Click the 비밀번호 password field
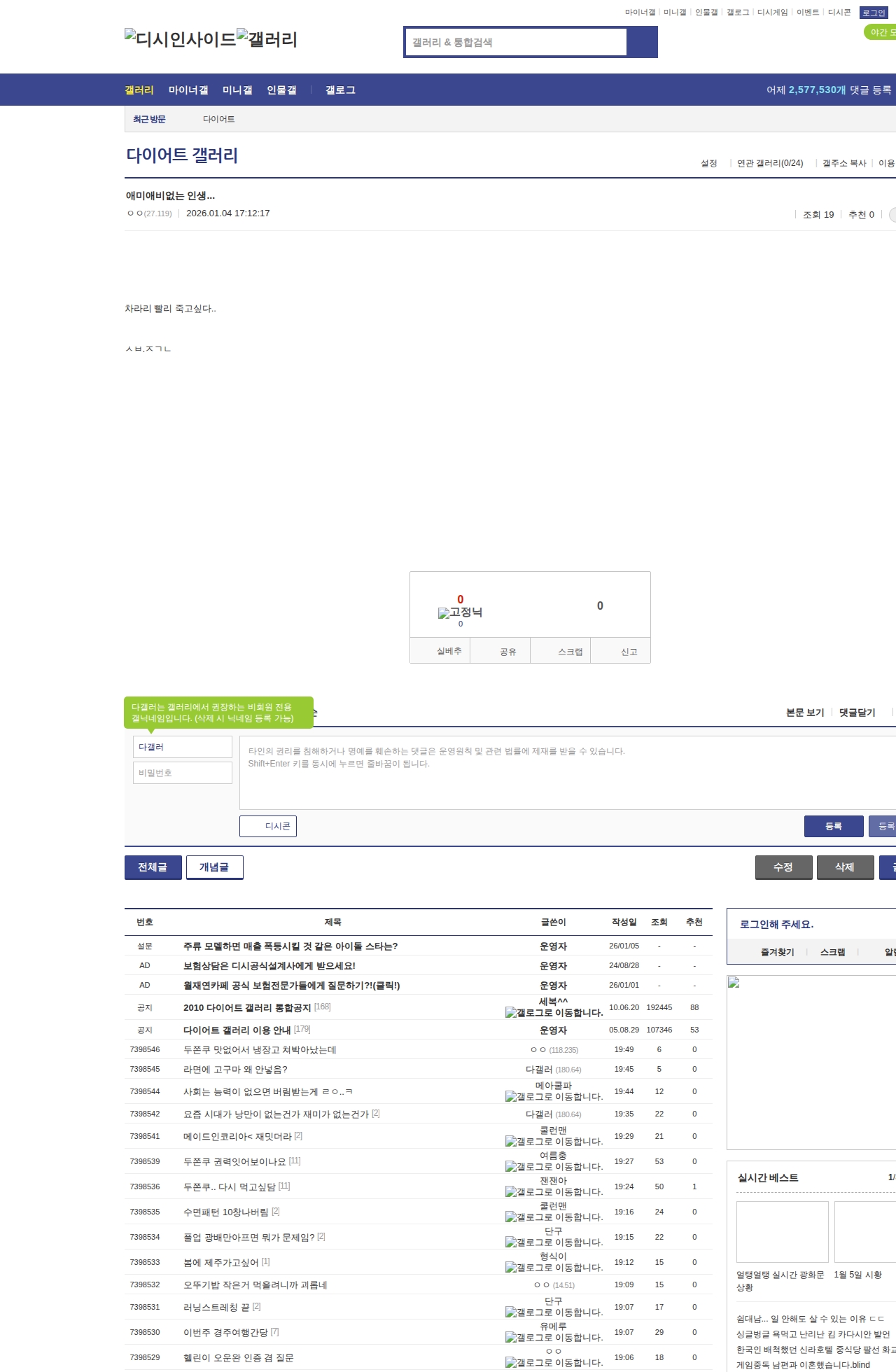The height and width of the screenshot is (1372, 896). click(183, 773)
